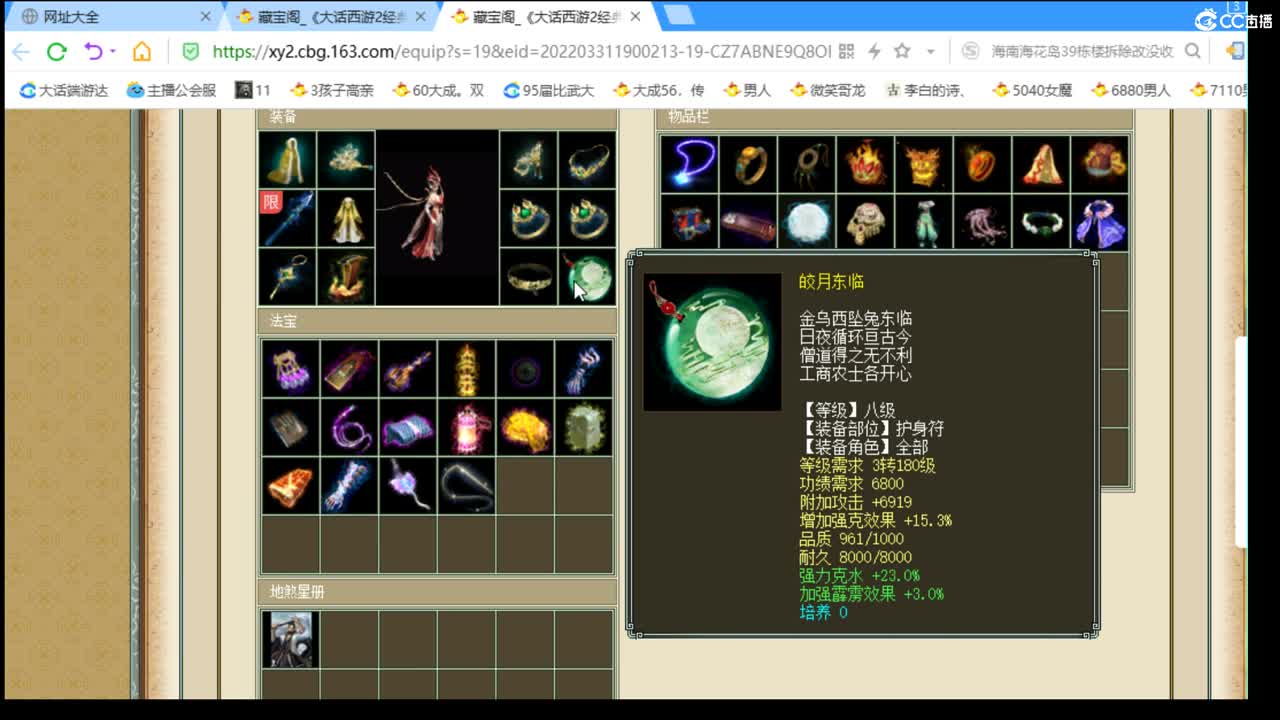Open the 大话端游达 bookmark
Image resolution: width=1280 pixels, height=720 pixels.
pos(64,90)
